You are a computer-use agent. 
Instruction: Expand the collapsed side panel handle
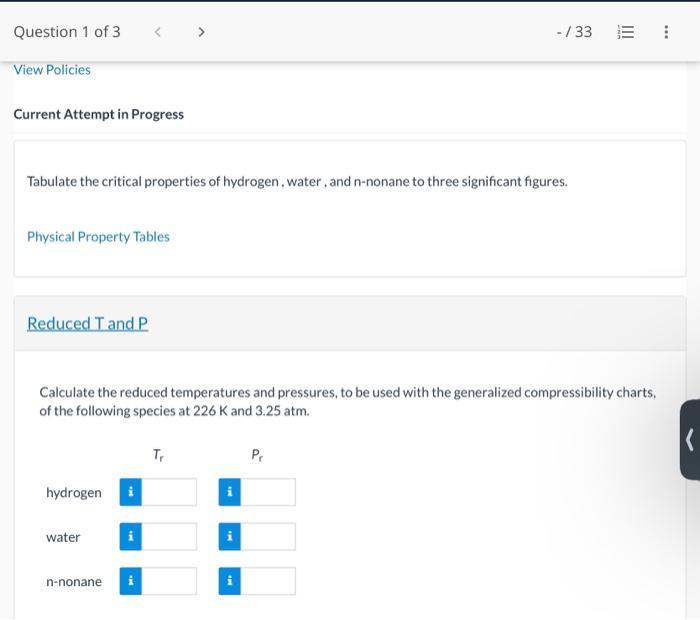[690, 440]
